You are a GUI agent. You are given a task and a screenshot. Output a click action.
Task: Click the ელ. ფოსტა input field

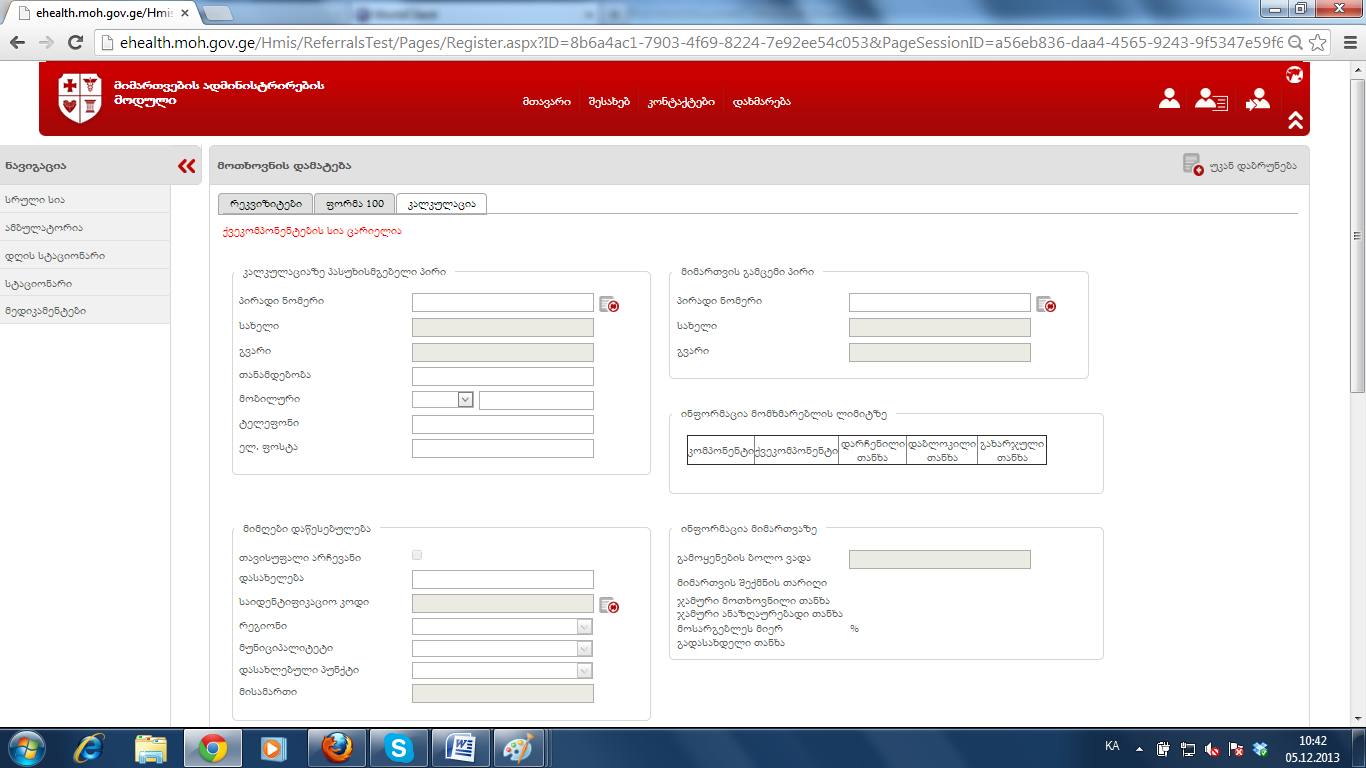[502, 448]
